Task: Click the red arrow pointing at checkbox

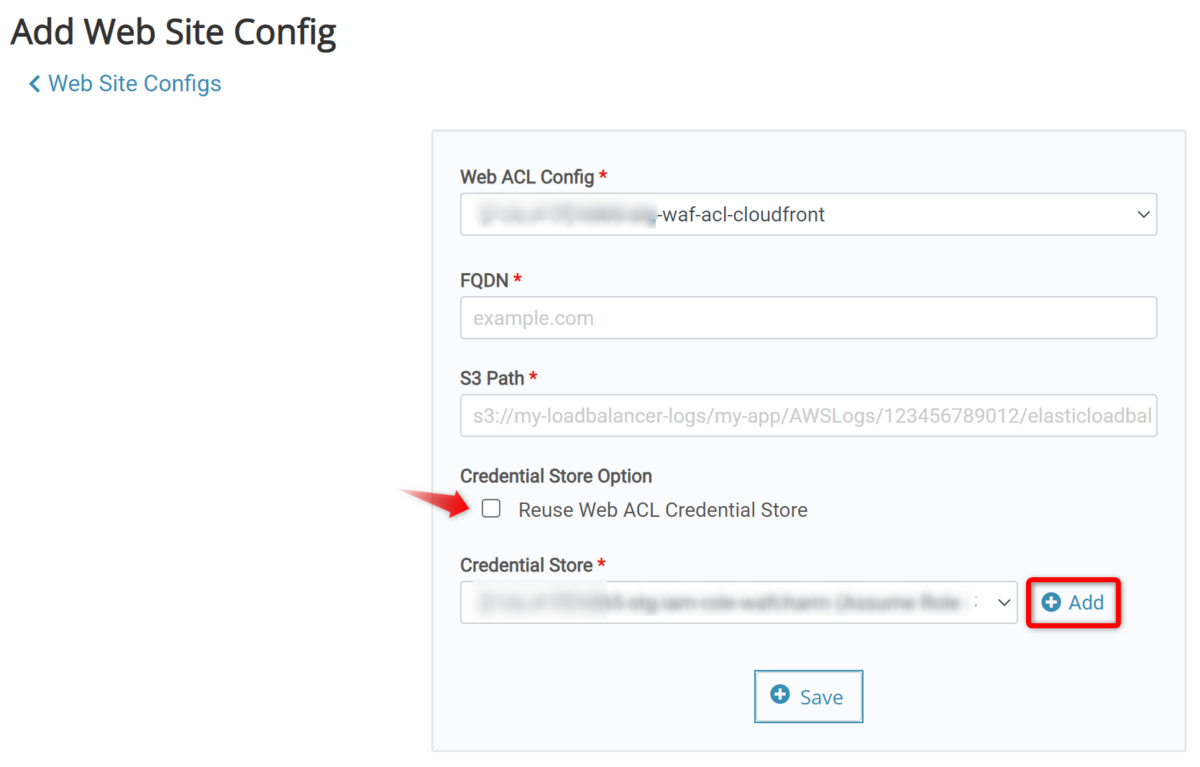Action: 436,501
